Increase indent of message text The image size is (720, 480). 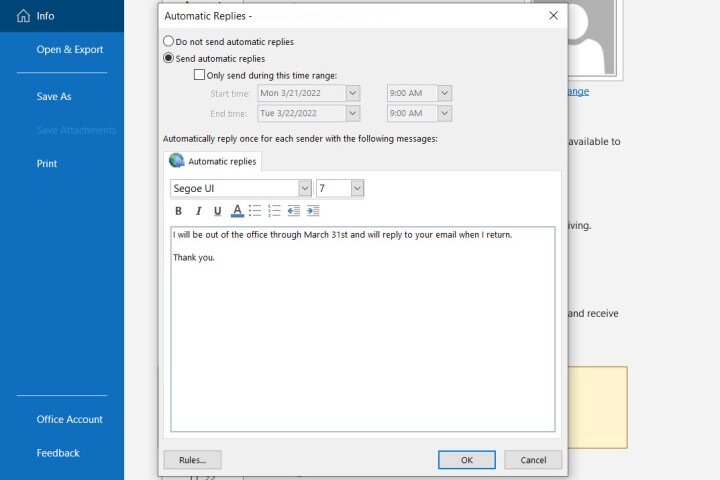coord(313,211)
